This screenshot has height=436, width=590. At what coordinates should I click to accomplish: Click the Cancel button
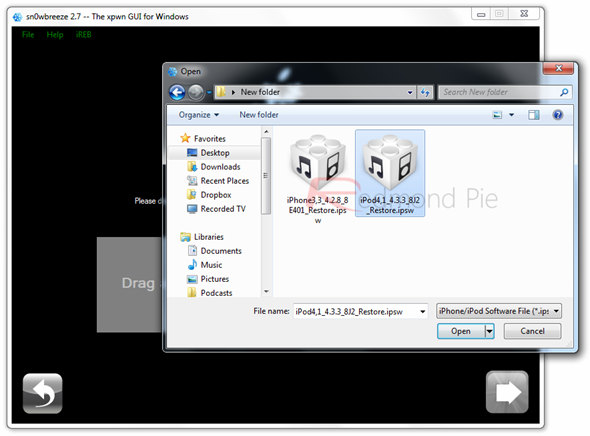pos(532,331)
